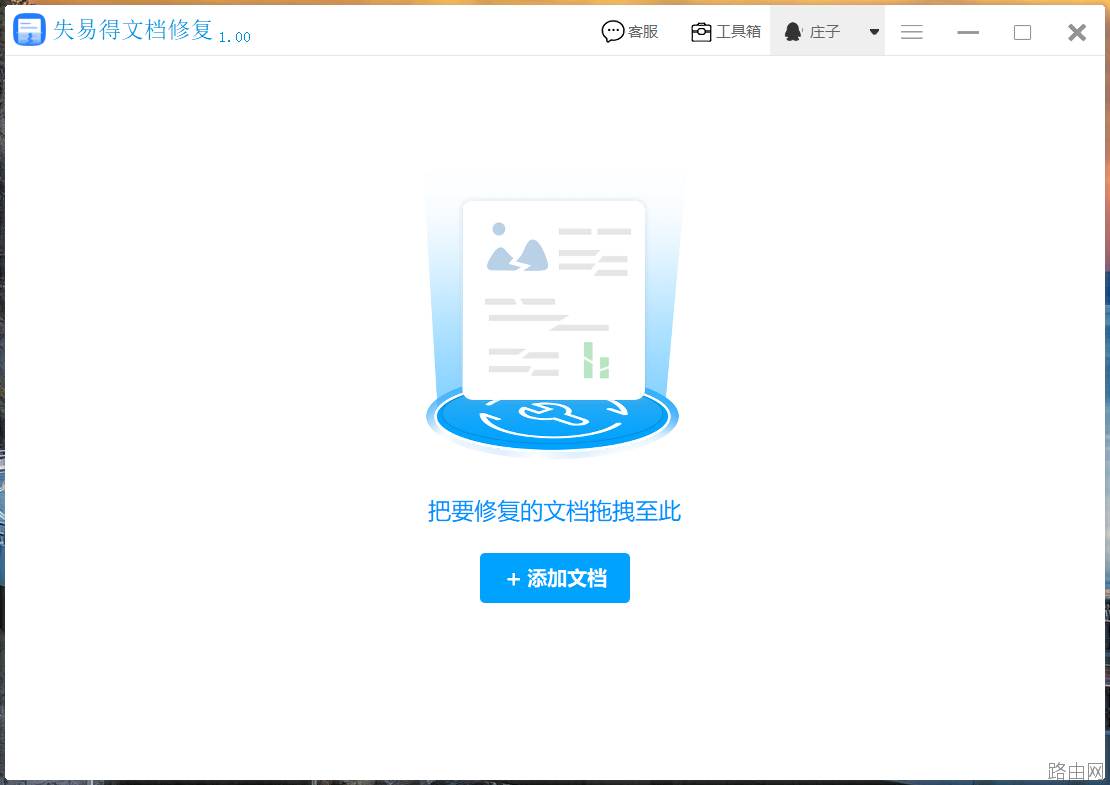
Task: Click the 庄子 username label
Action: (x=825, y=32)
